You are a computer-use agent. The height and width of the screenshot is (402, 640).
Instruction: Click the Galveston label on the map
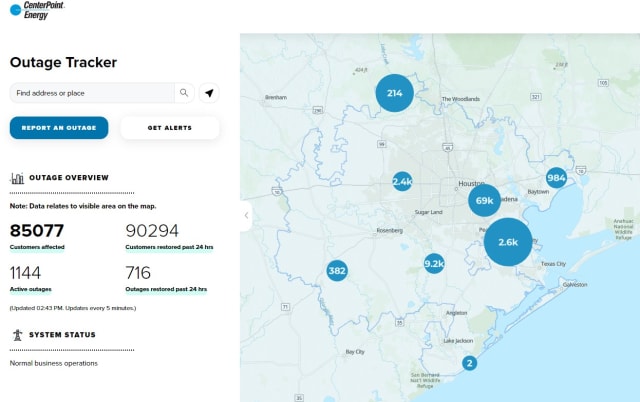pos(575,284)
